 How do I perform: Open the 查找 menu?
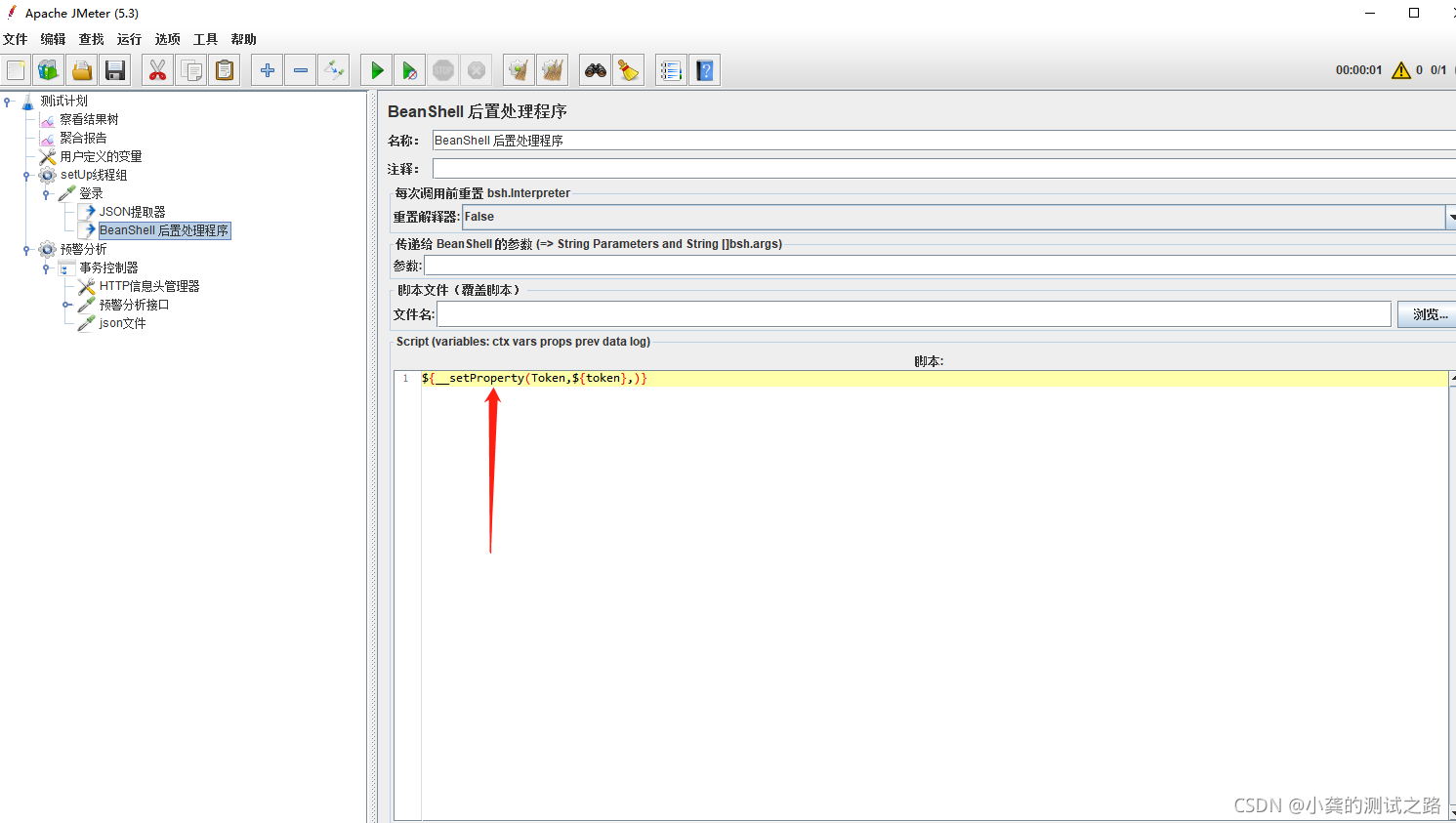92,39
